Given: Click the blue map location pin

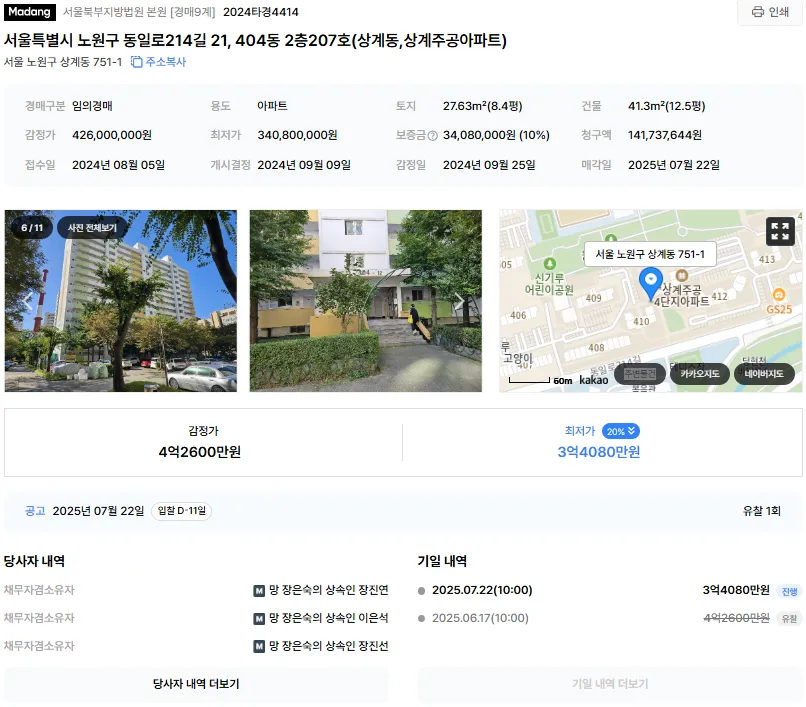Looking at the screenshot, I should tap(650, 284).
